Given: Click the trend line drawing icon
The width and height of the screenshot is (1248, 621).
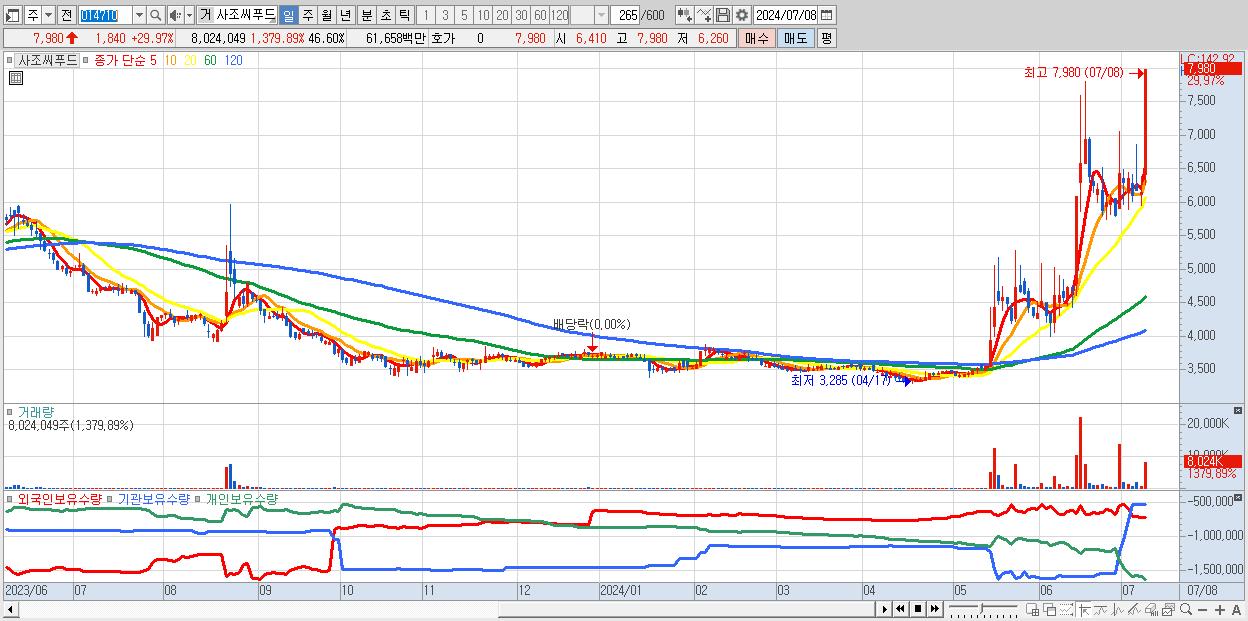Looking at the screenshot, I should click(x=1101, y=610).
